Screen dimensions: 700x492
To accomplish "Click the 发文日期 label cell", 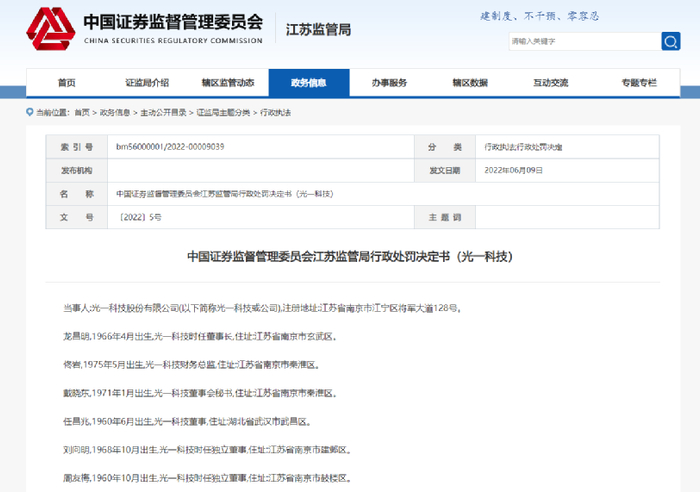I will coord(445,171).
